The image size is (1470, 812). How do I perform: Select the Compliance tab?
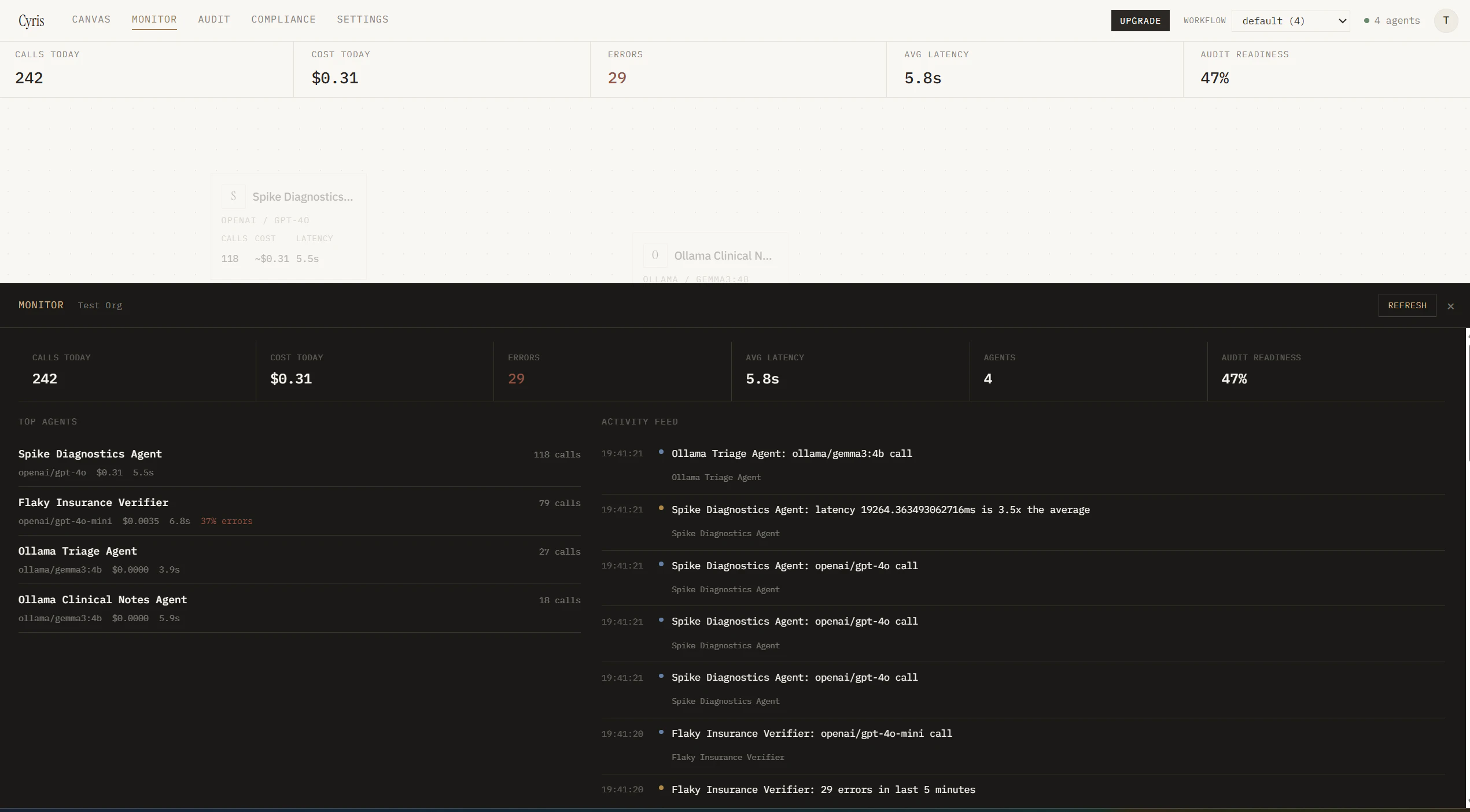tap(283, 19)
